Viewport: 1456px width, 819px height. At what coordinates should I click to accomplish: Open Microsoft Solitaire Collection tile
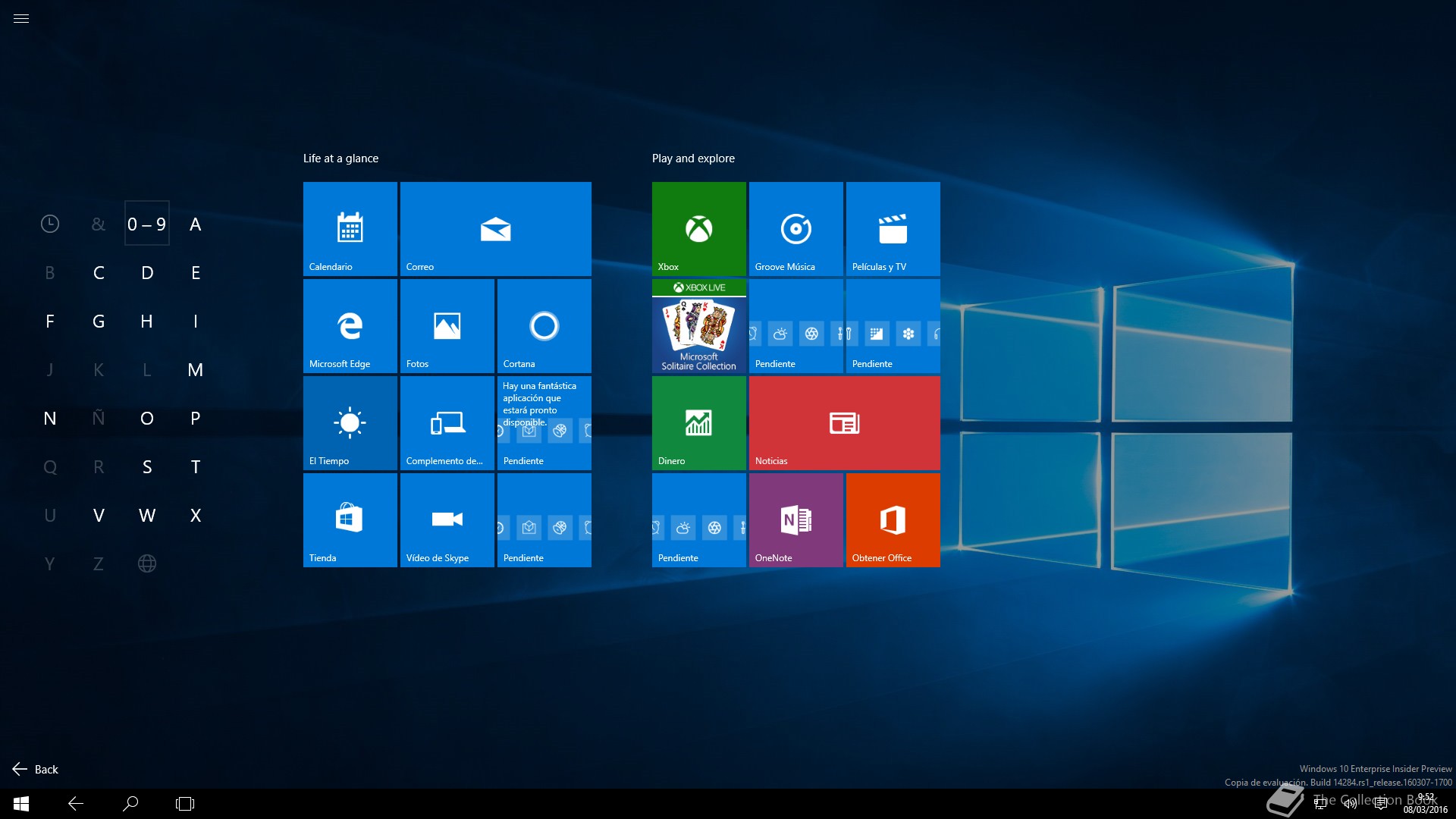pos(699,326)
